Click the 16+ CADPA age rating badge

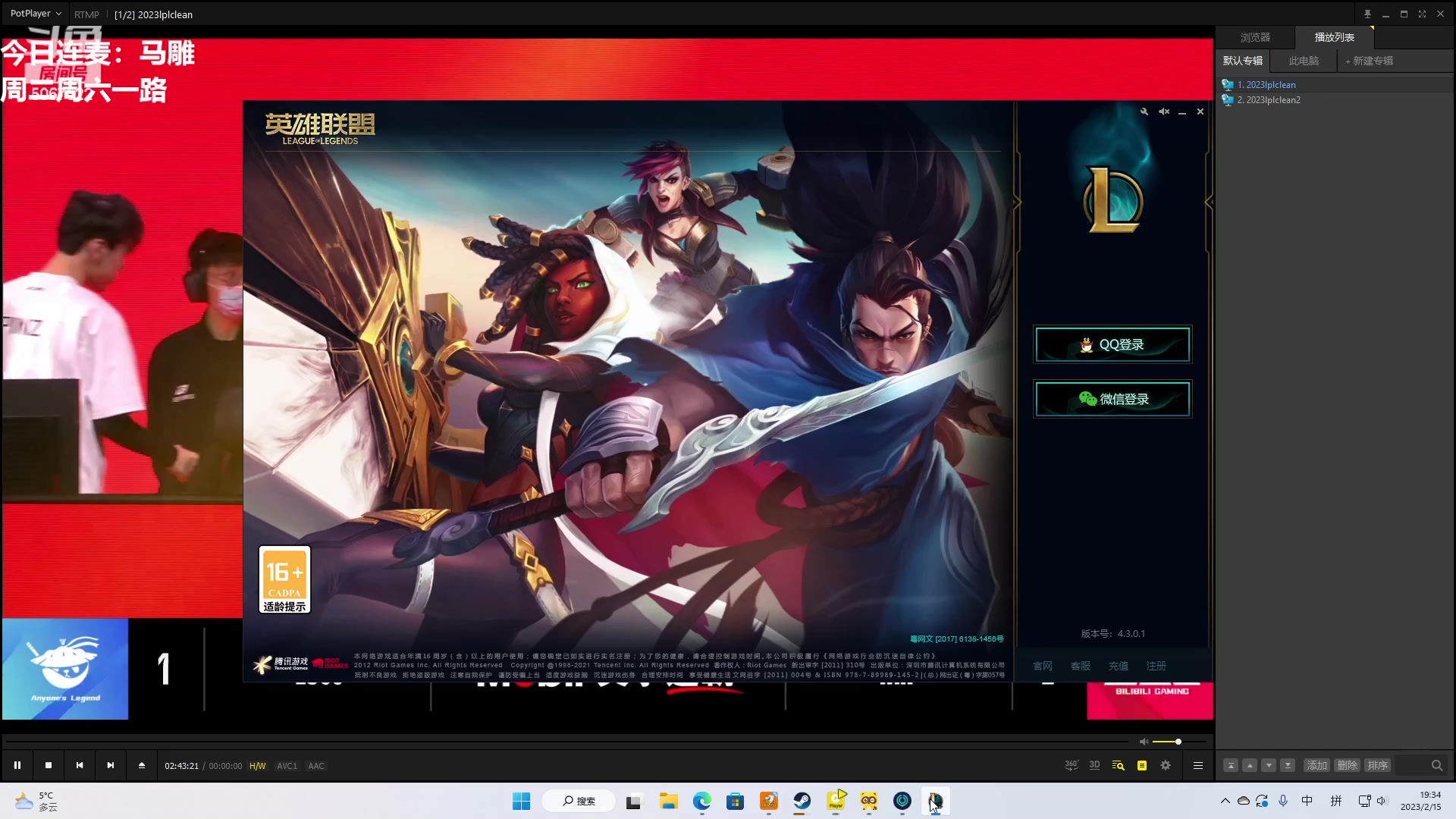(284, 579)
